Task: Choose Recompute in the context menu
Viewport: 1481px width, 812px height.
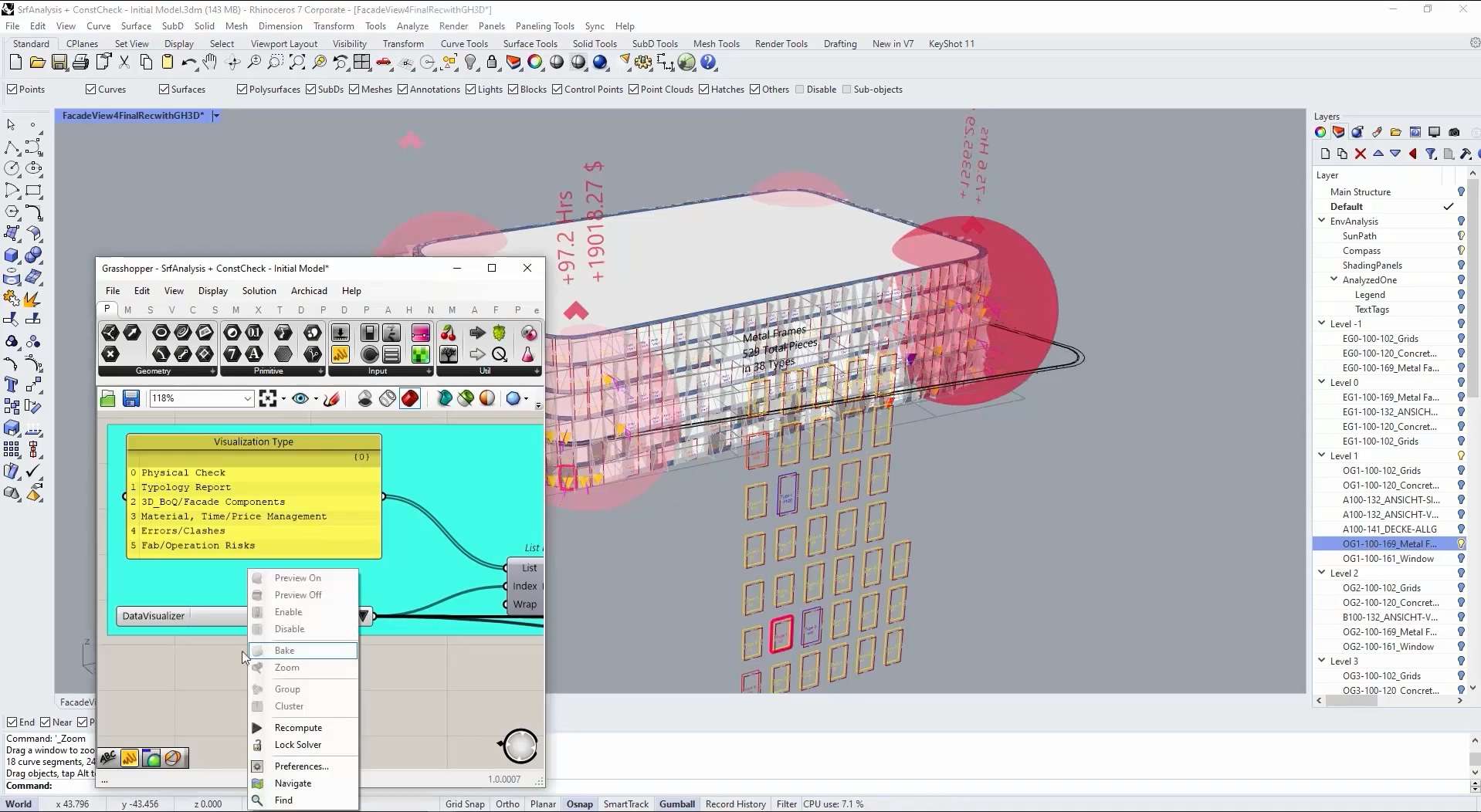Action: [x=303, y=728]
